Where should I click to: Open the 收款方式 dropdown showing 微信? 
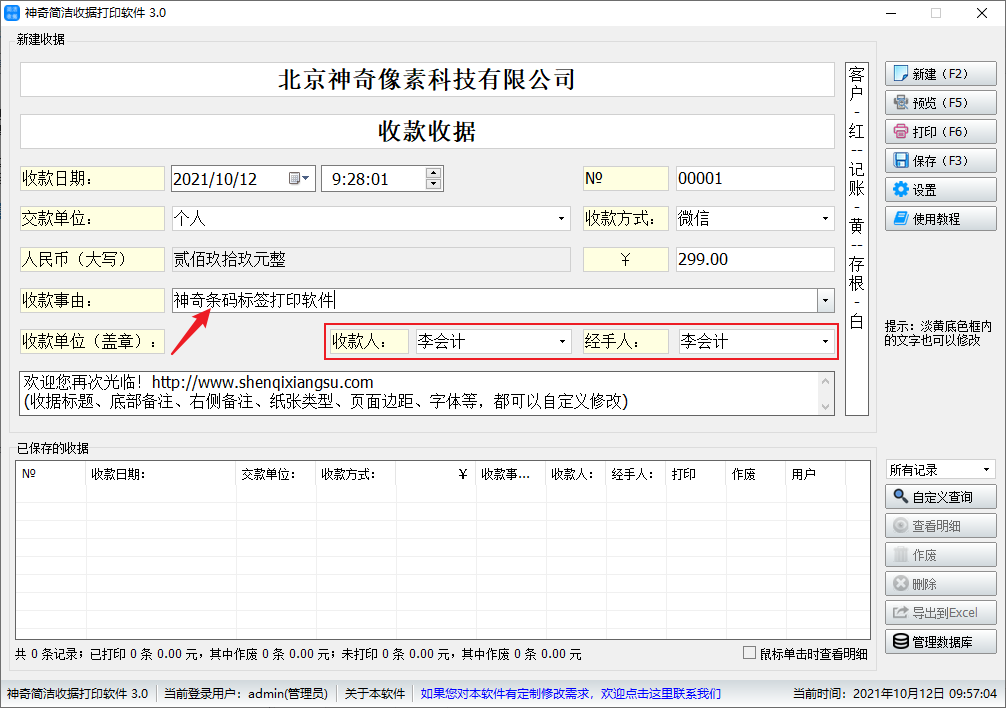click(825, 219)
